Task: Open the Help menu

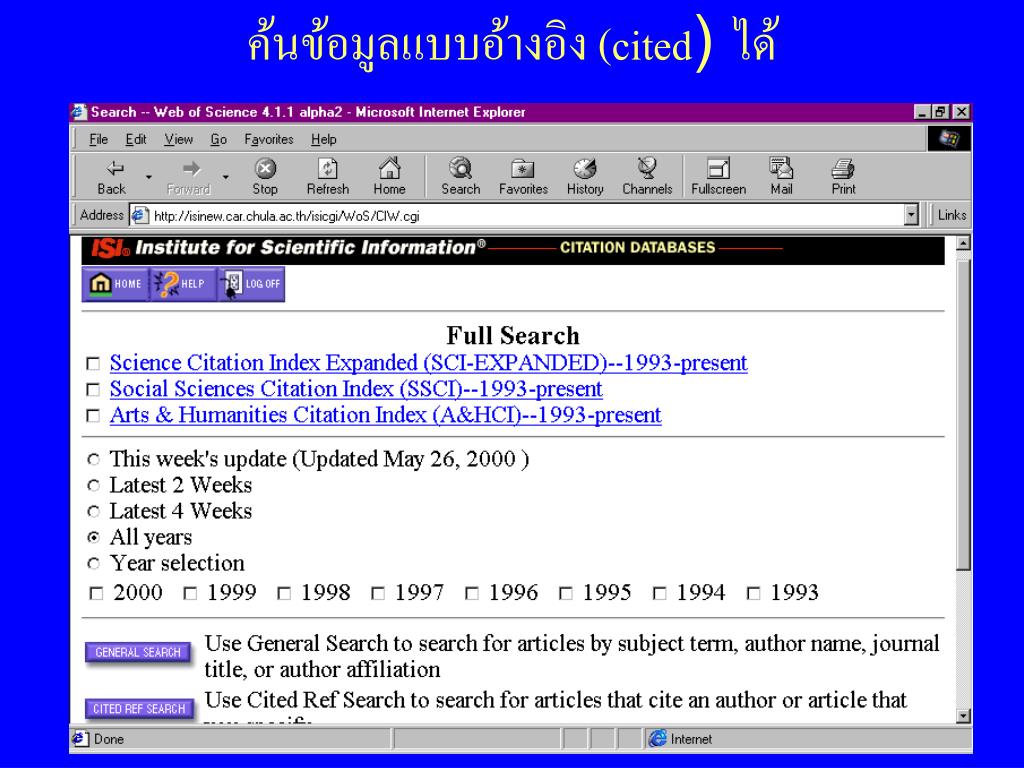Action: [x=323, y=139]
